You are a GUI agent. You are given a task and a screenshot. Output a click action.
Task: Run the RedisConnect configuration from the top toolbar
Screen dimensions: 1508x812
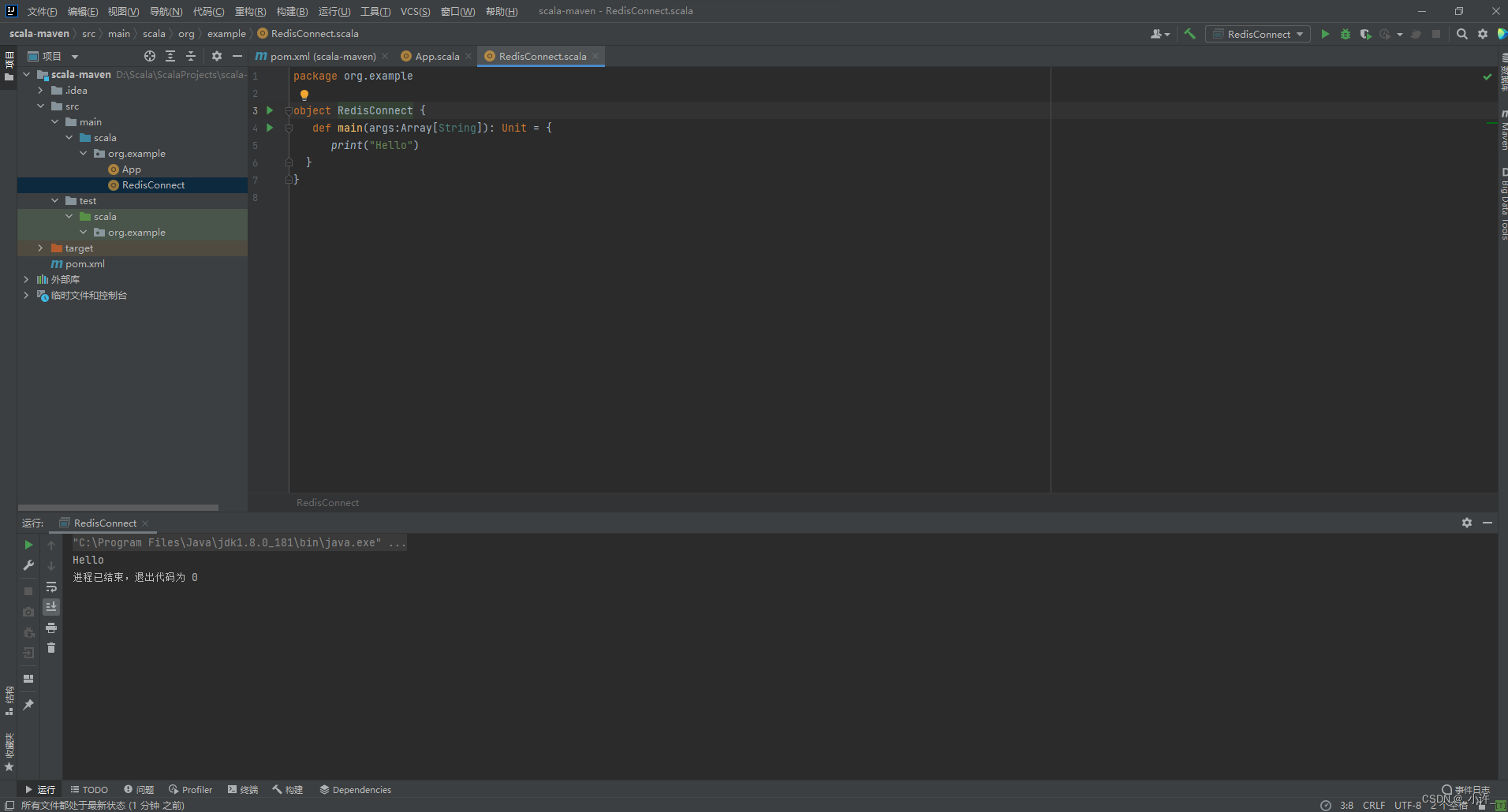coord(1325,34)
